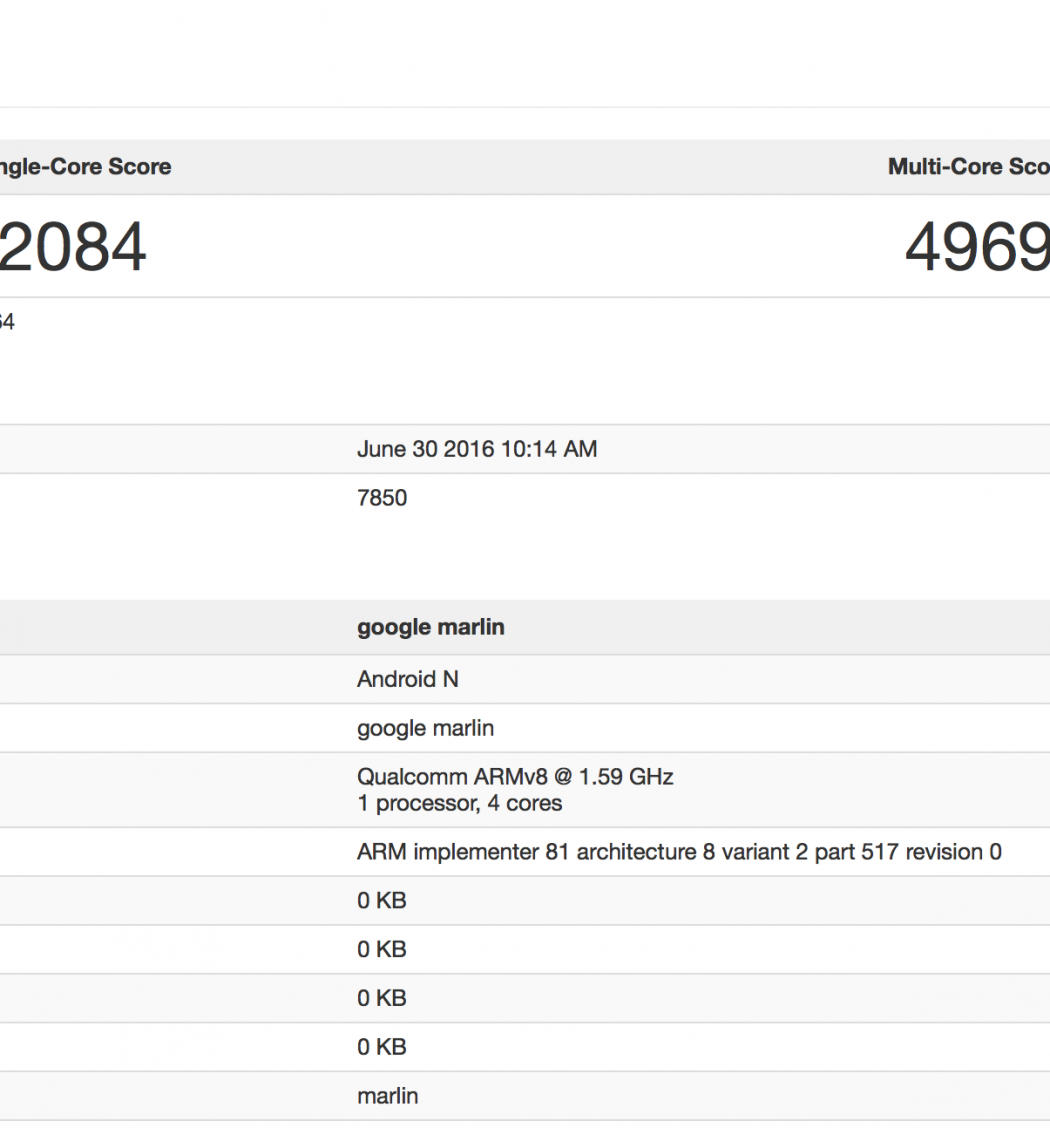
Task: Click first 0 KB below ARM implementer row
Action: (x=381, y=900)
